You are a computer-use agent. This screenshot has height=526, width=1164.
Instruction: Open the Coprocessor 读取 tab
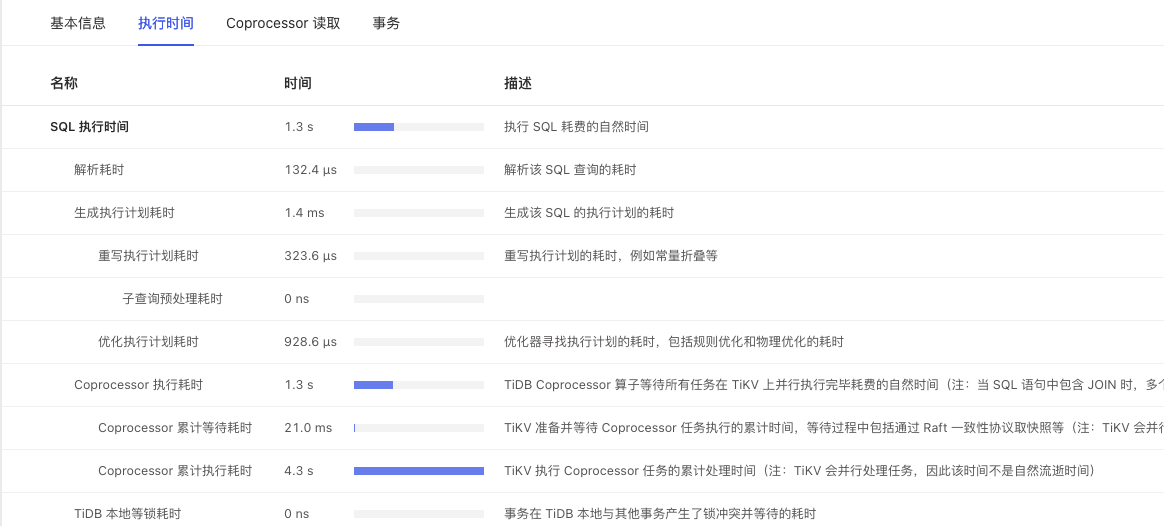[283, 23]
